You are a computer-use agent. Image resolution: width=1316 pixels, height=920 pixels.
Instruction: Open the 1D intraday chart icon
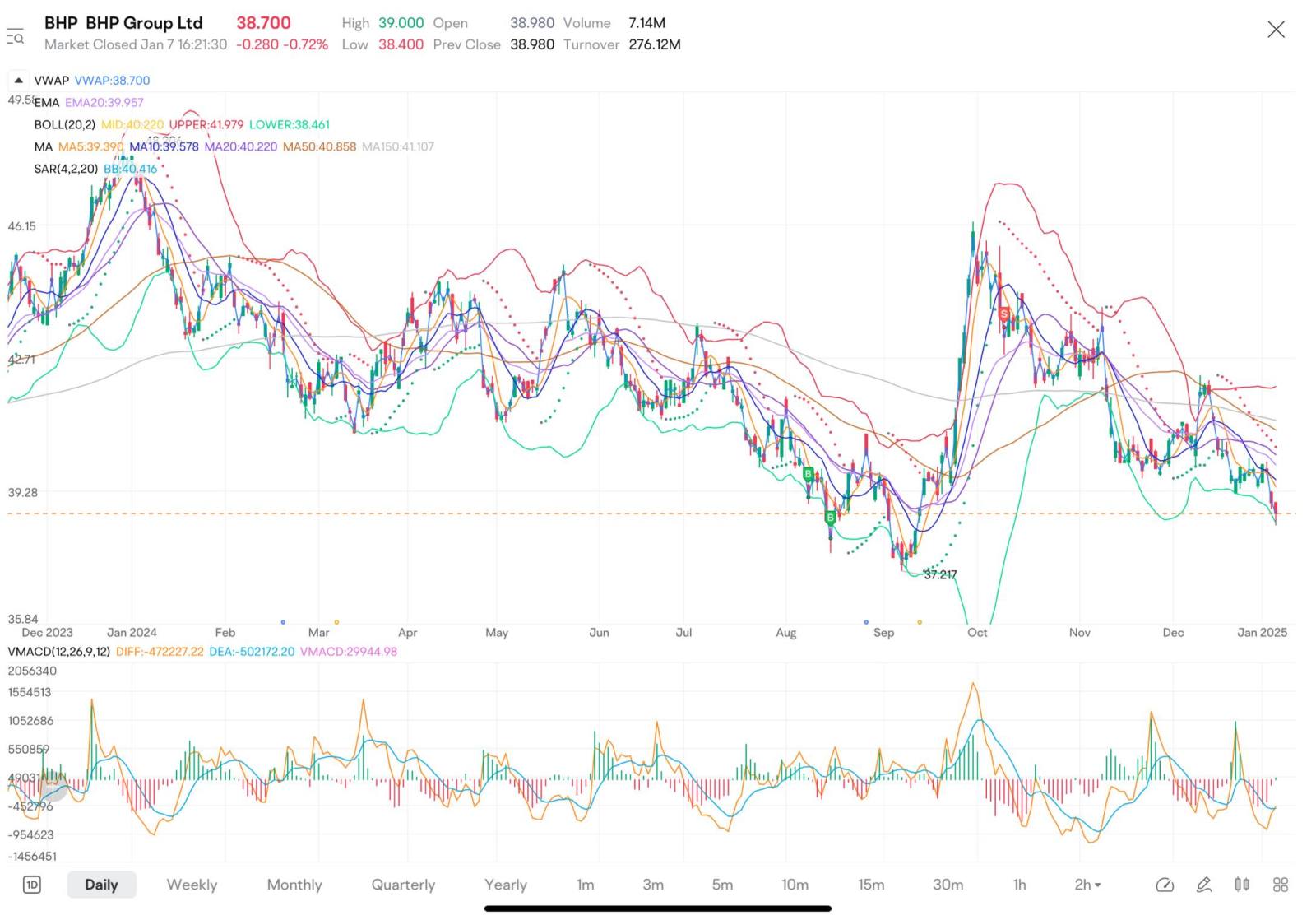(31, 885)
